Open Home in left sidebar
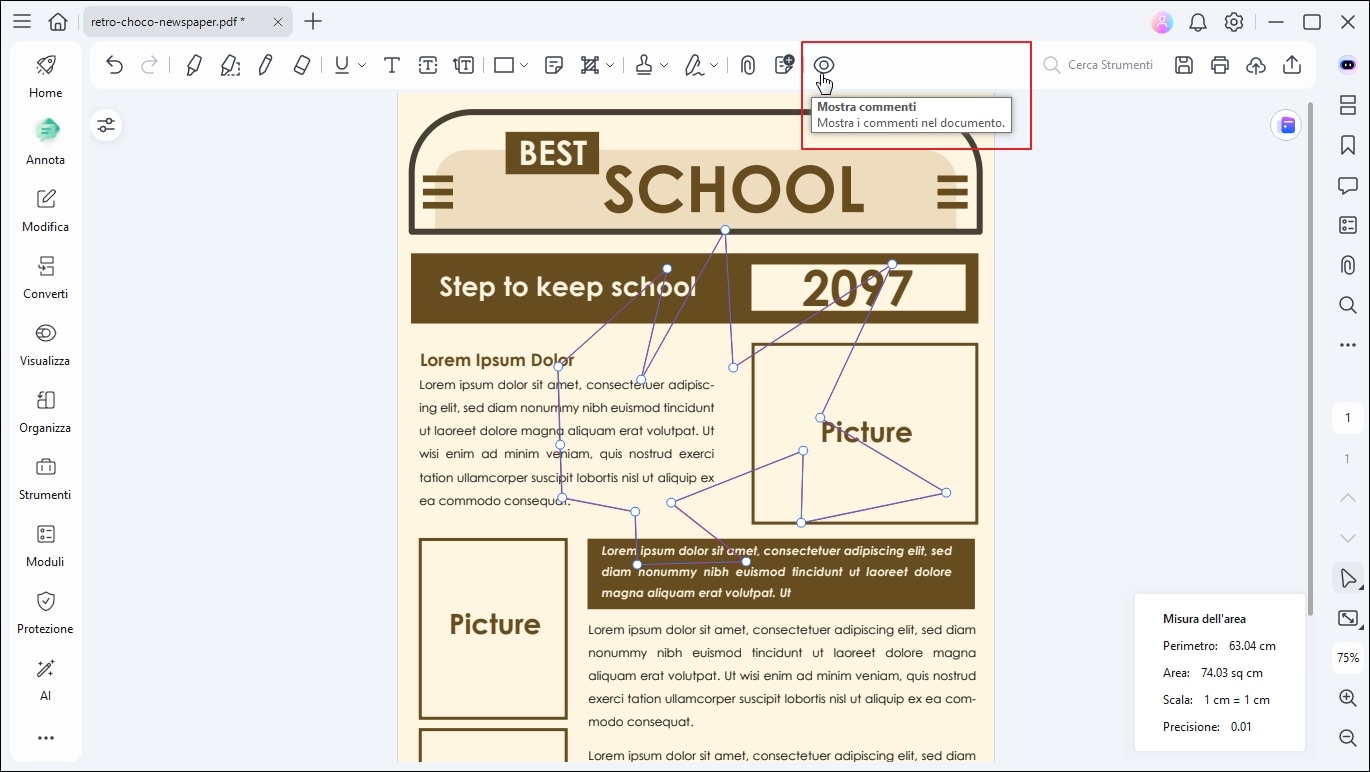 tap(45, 76)
